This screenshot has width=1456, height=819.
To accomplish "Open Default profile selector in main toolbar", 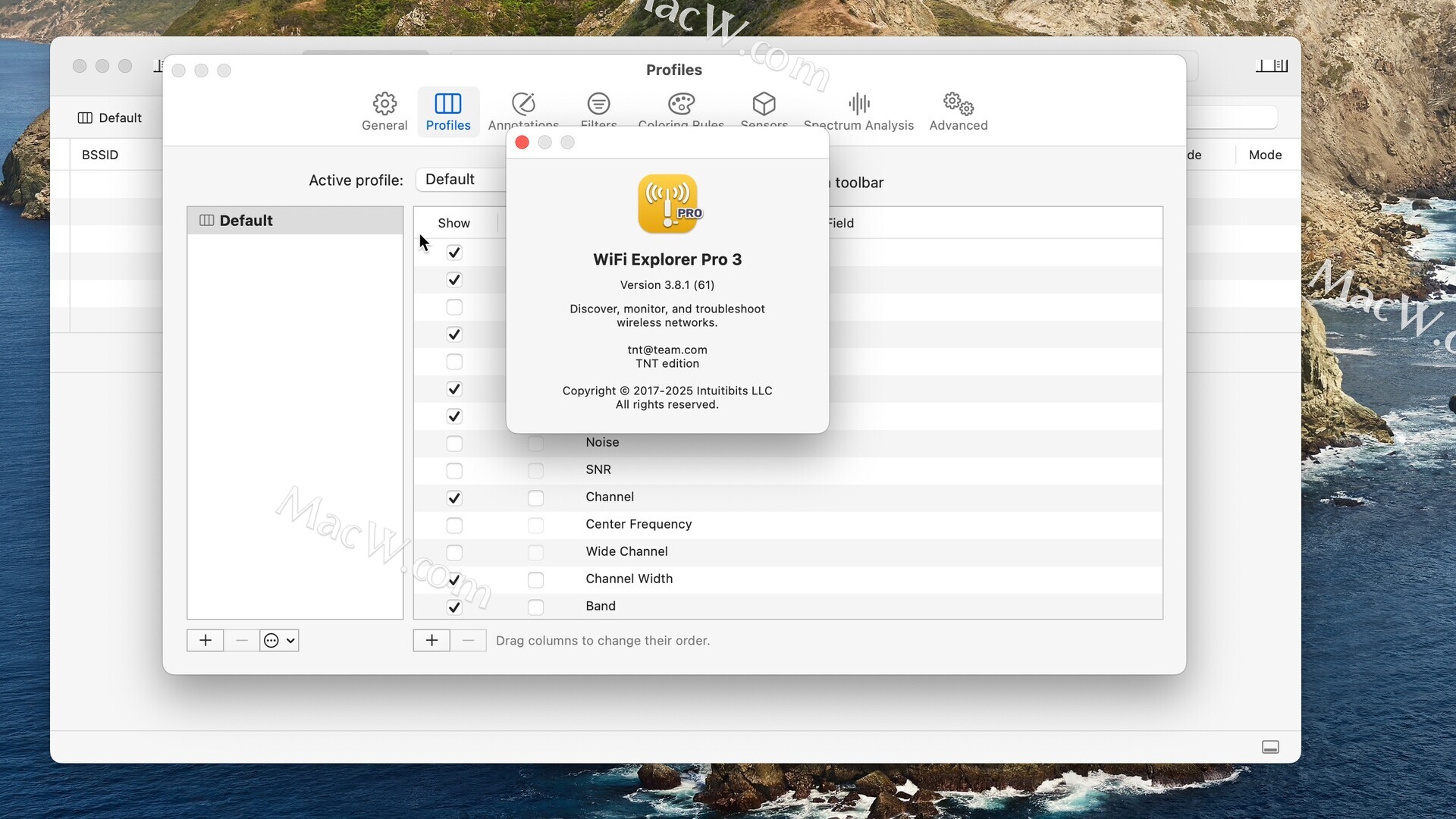I will tap(110, 118).
